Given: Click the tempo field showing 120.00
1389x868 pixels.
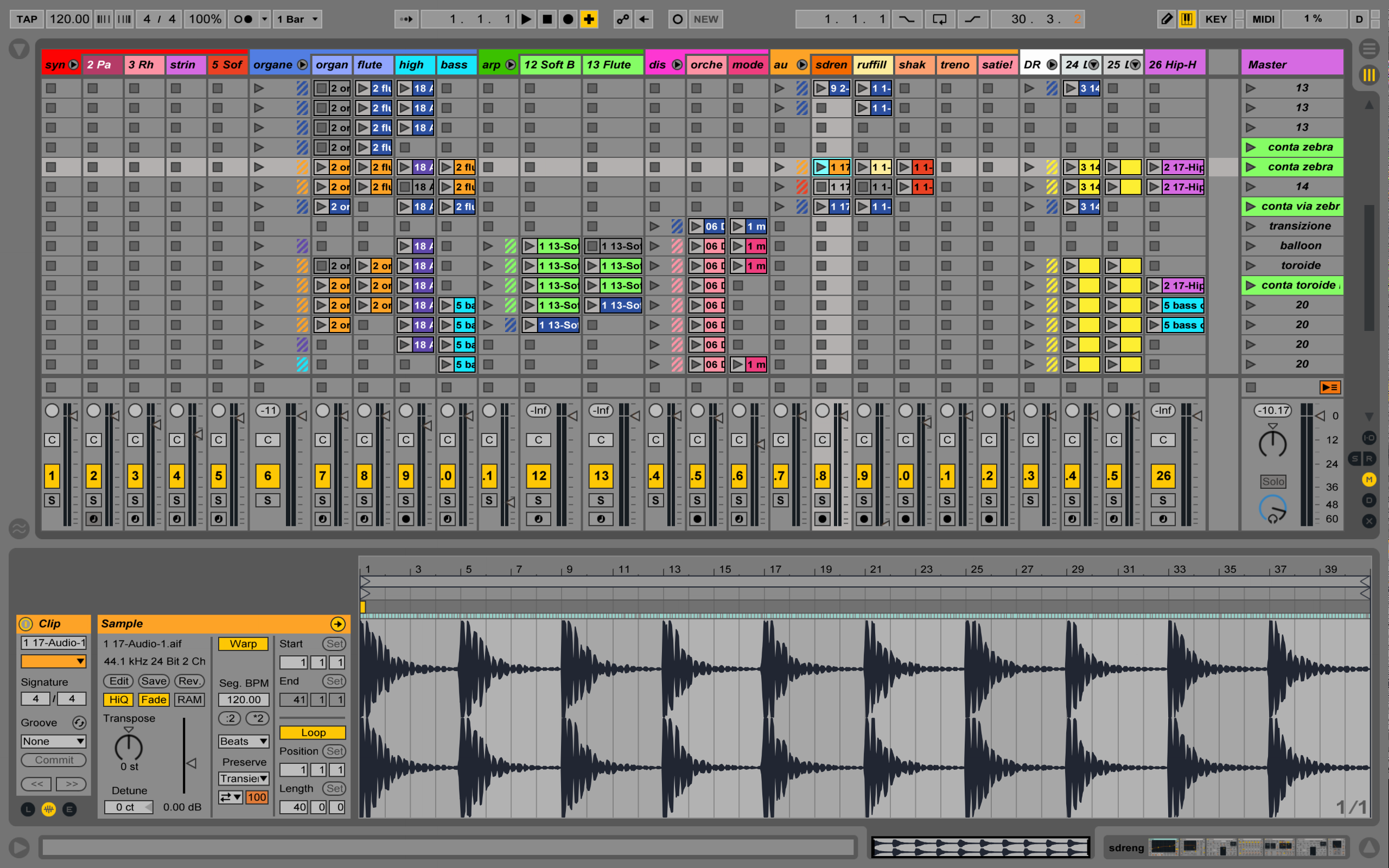Looking at the screenshot, I should coord(69,19).
